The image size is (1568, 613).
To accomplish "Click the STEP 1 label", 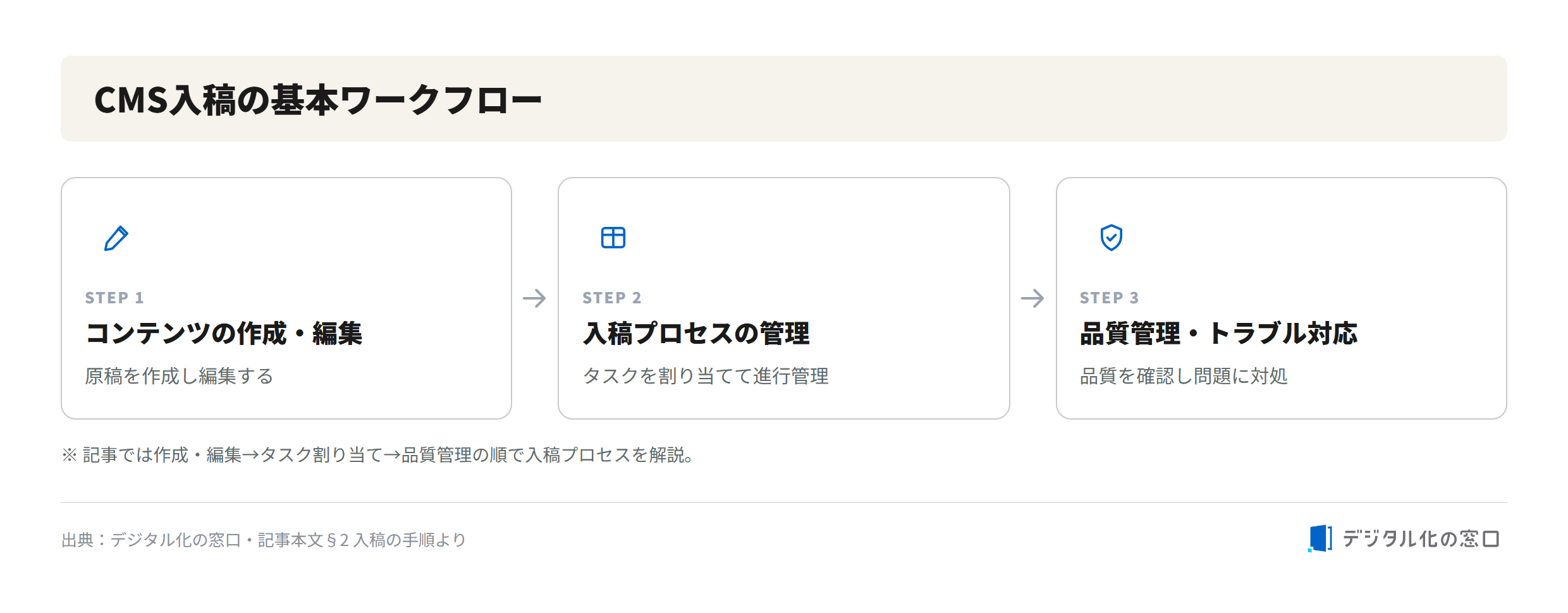I will (x=114, y=298).
